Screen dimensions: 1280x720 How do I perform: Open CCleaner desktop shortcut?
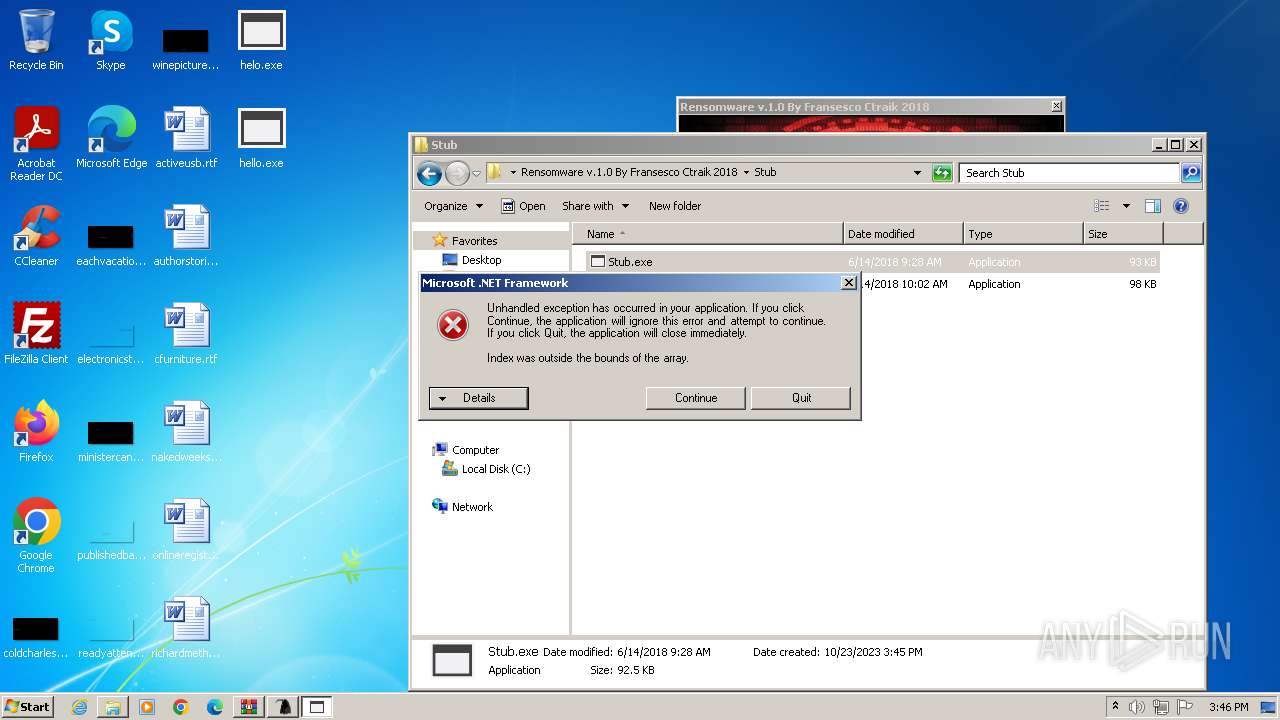36,237
